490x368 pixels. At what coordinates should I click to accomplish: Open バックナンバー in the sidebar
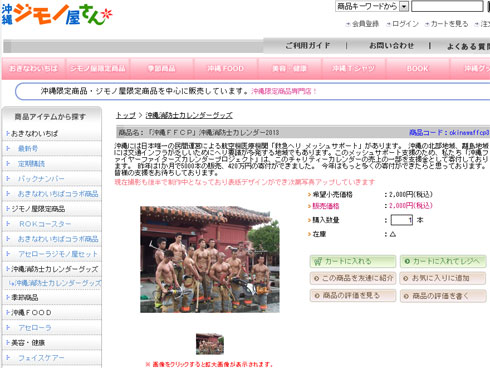tap(41, 179)
